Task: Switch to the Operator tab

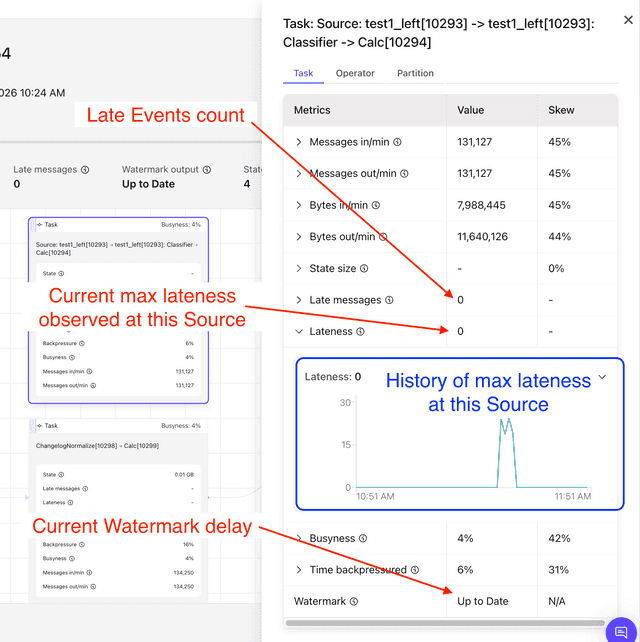Action: pyautogui.click(x=355, y=73)
